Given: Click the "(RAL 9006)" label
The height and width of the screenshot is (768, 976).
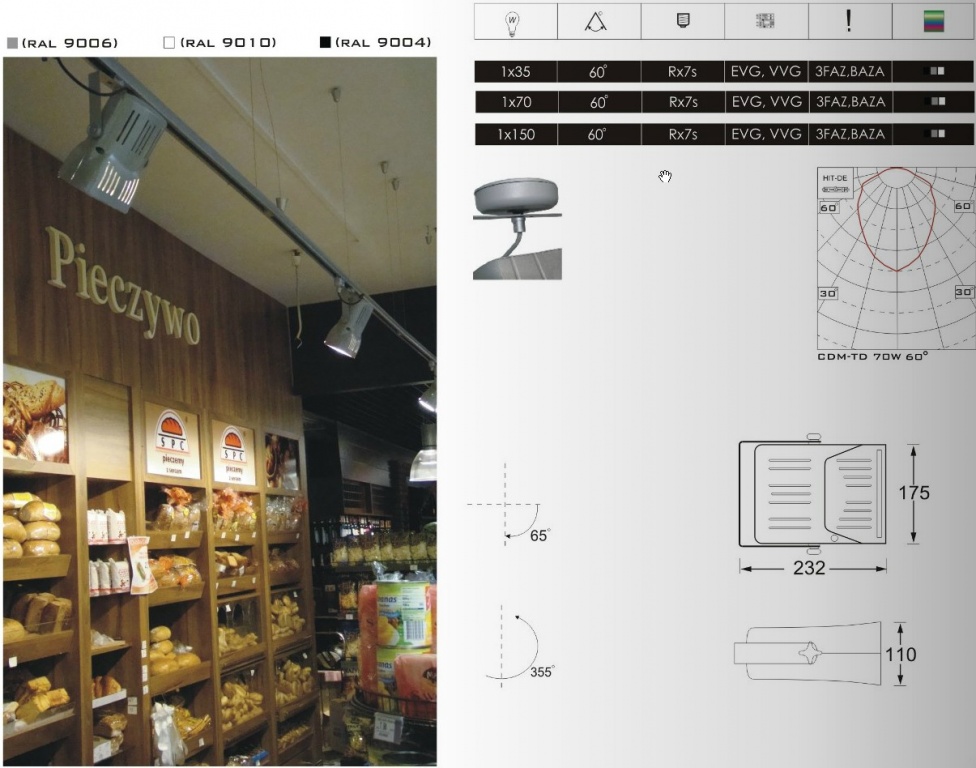Looking at the screenshot, I should 70,43.
